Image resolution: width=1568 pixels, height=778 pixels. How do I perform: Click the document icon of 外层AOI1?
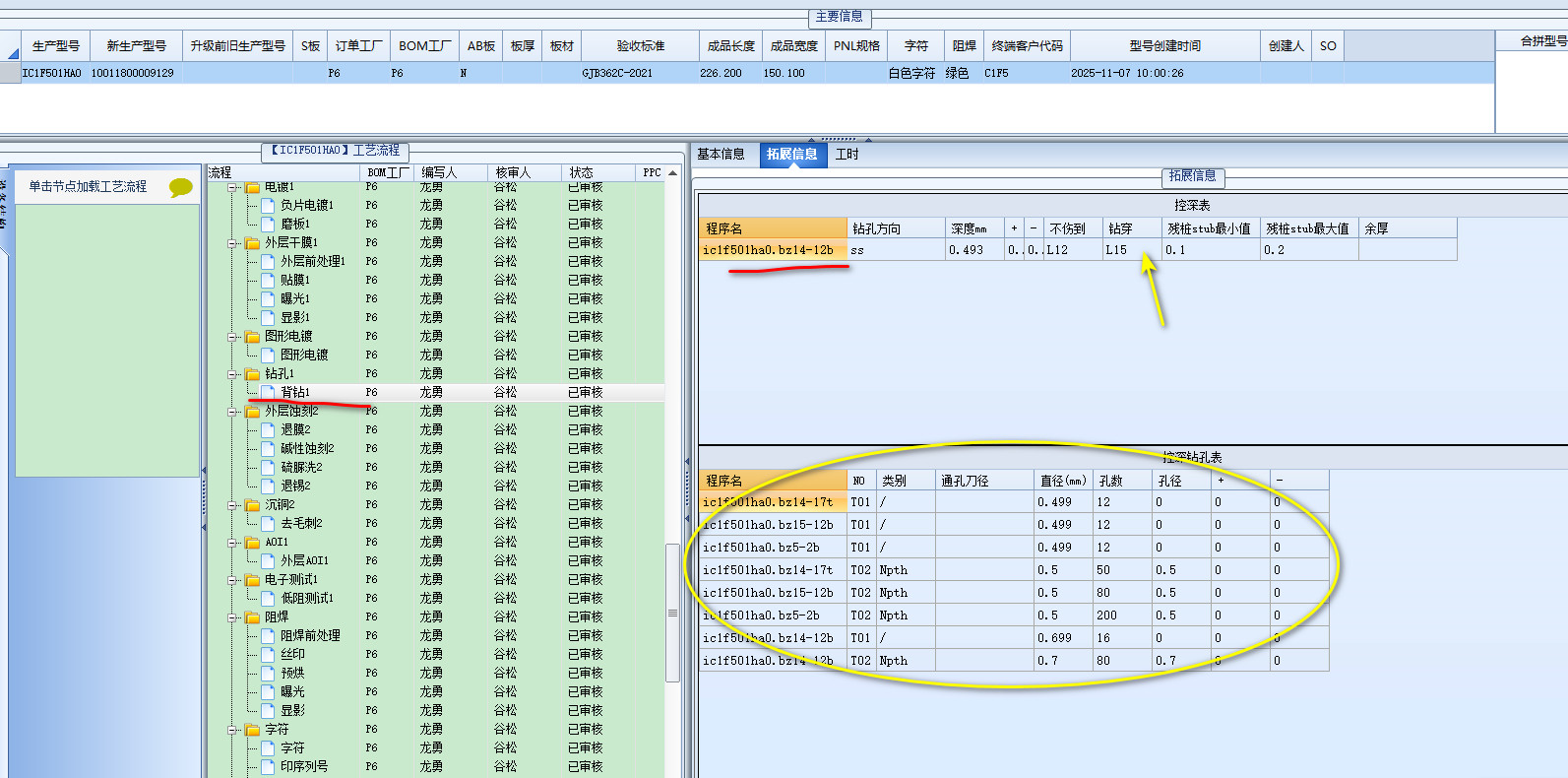coord(268,560)
